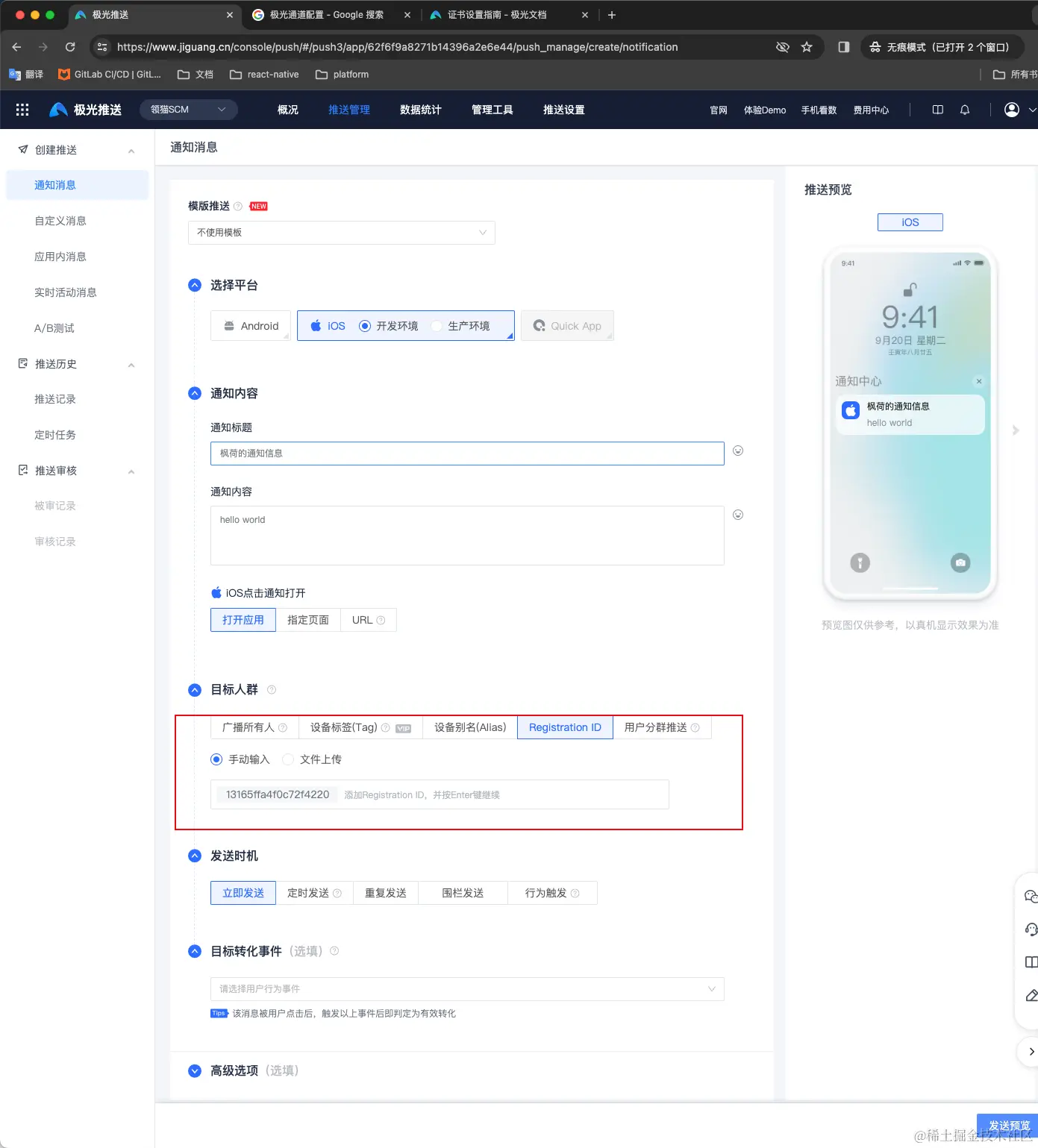Open the browser side panel icon

pos(844,47)
